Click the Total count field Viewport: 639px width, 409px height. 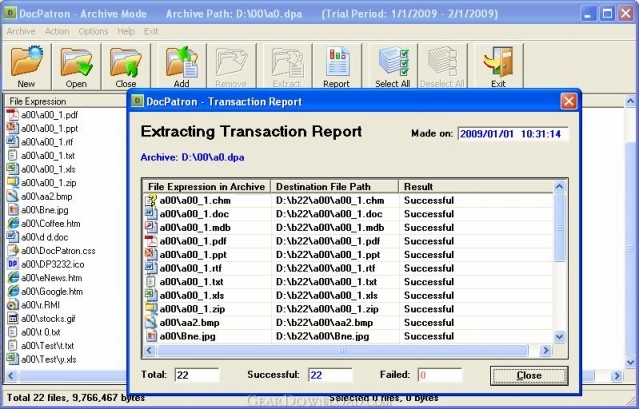pyautogui.click(x=196, y=375)
